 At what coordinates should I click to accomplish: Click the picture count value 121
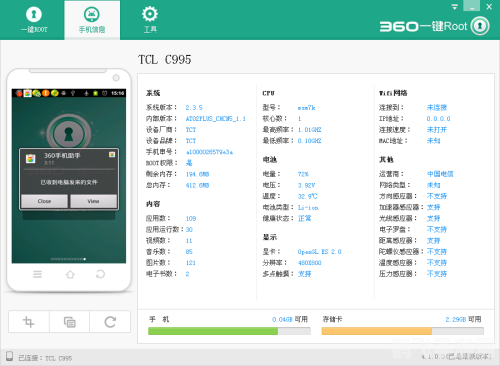pos(191,263)
